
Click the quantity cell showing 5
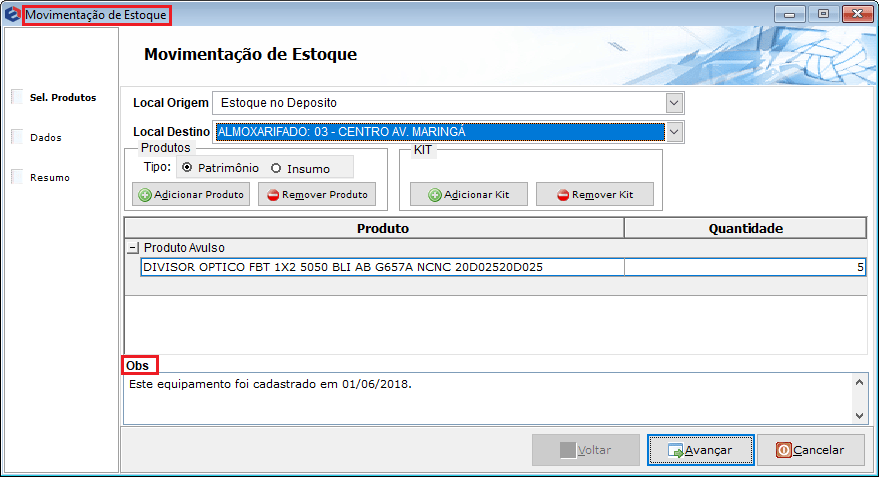[x=745, y=267]
